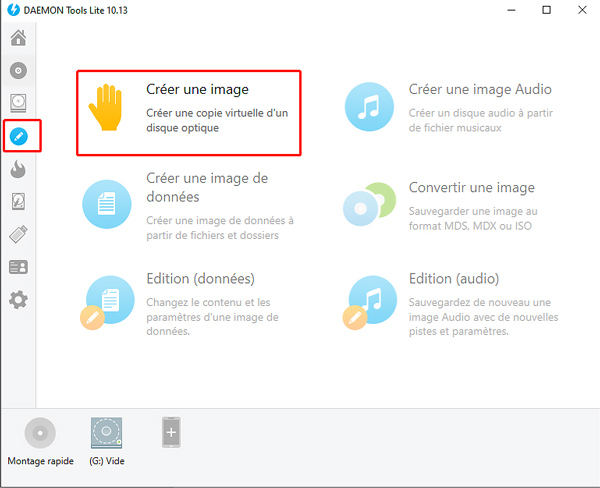
Task: Click the music note icon for audio image
Action: [369, 107]
